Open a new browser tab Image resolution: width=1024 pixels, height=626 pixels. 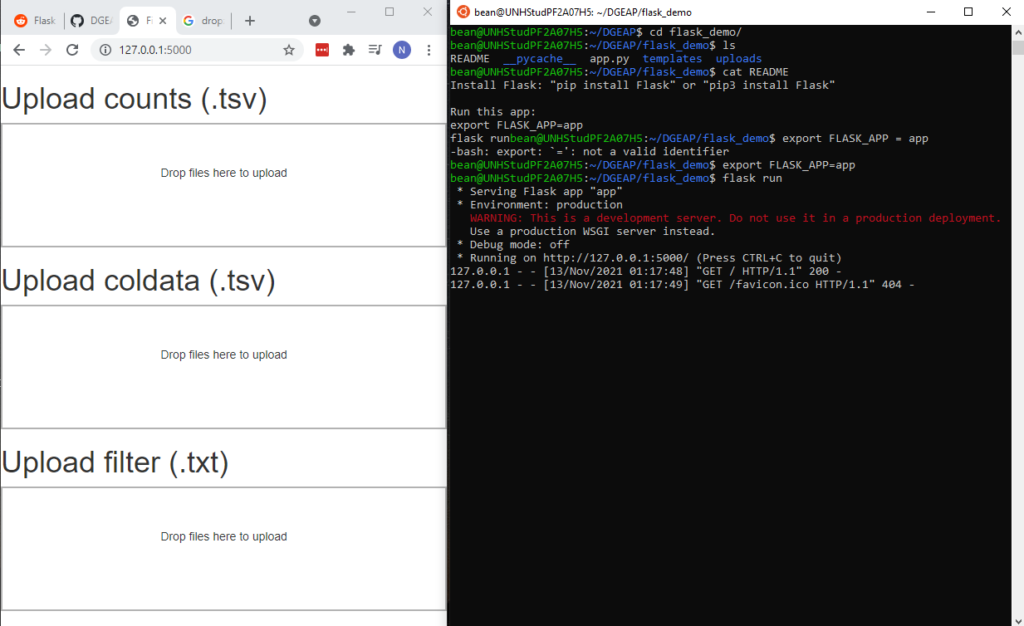(x=250, y=20)
